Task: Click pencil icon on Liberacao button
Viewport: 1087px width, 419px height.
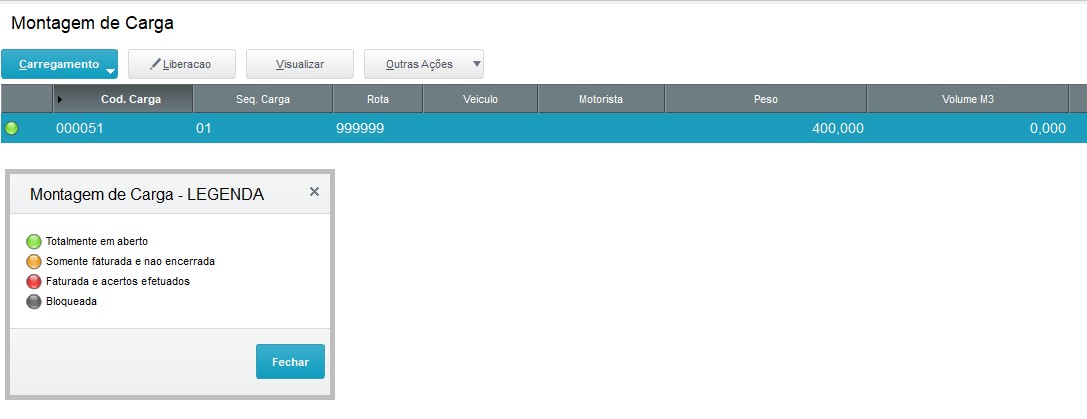Action: pos(155,64)
